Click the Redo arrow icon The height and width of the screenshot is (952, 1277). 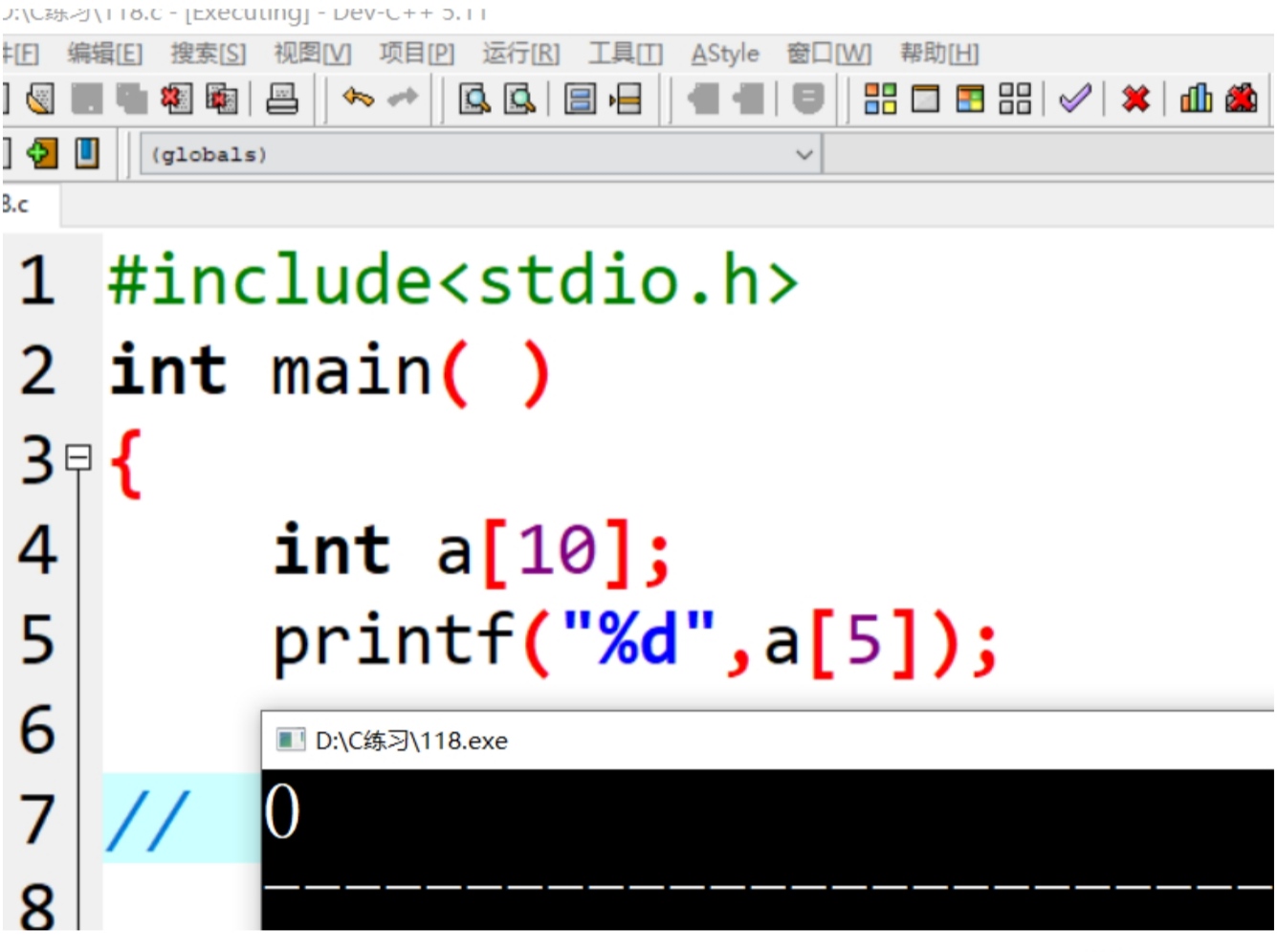tap(403, 98)
